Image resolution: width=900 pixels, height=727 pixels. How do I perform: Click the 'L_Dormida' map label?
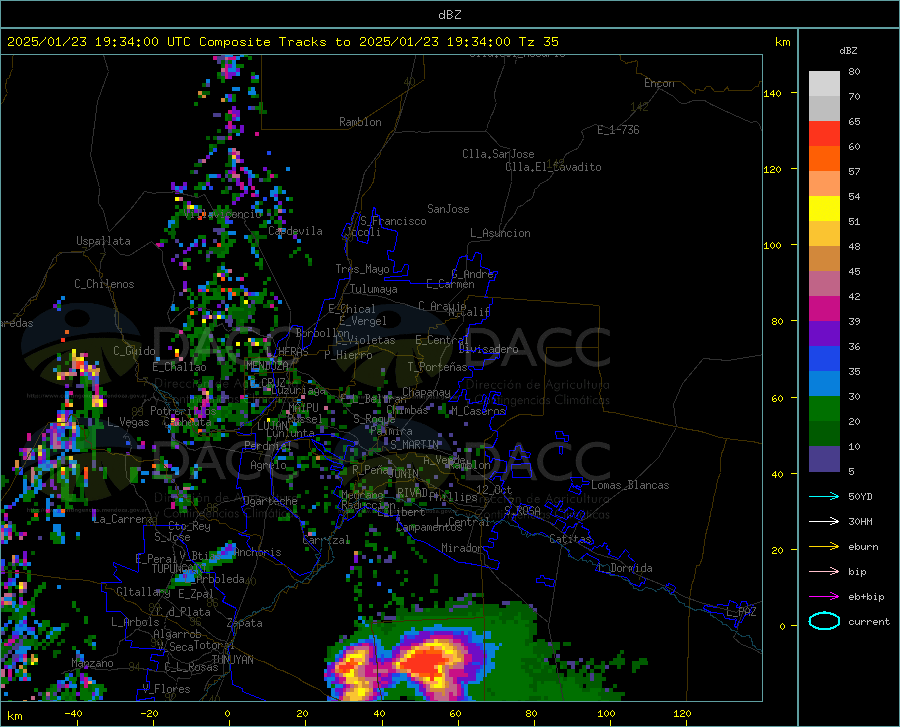pyautogui.click(x=624, y=568)
